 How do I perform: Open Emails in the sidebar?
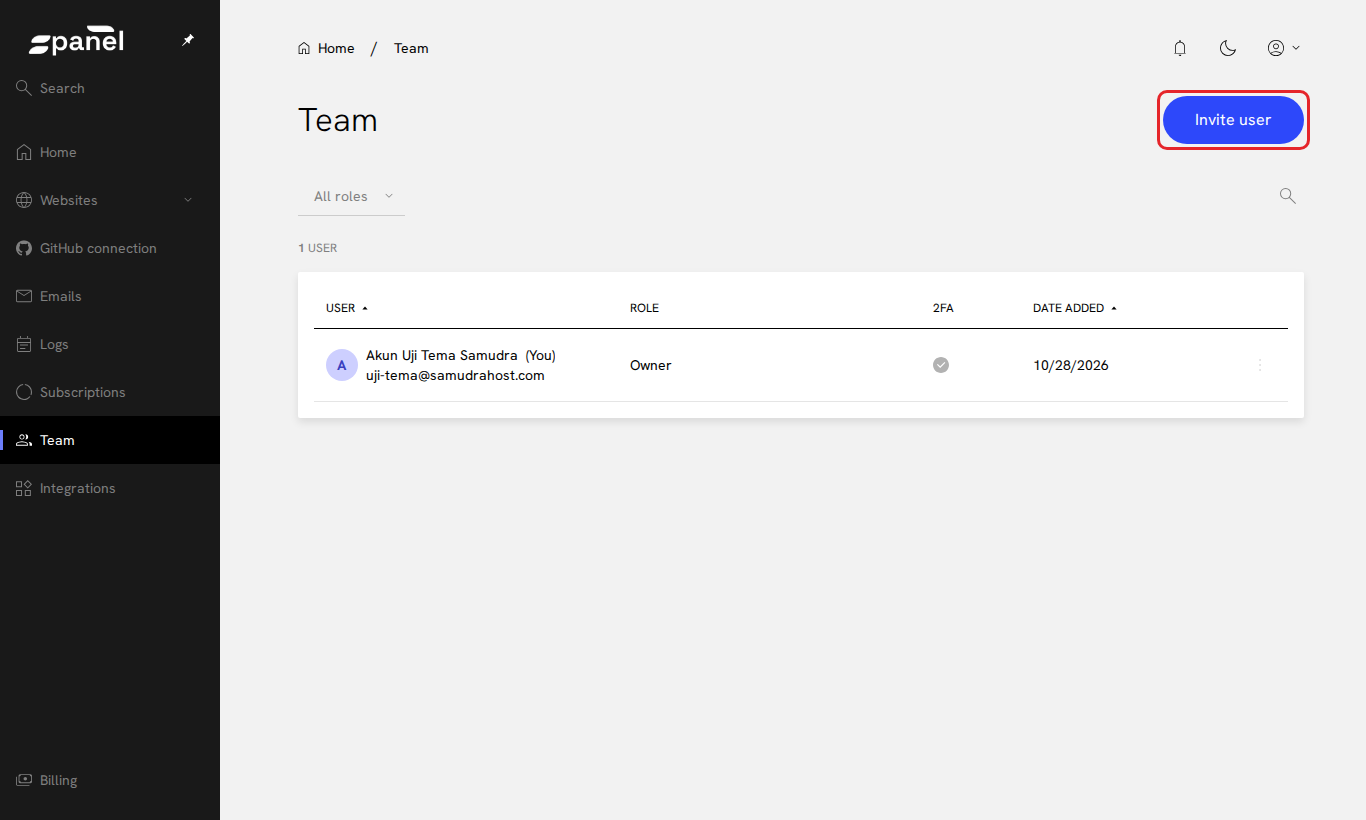point(110,296)
